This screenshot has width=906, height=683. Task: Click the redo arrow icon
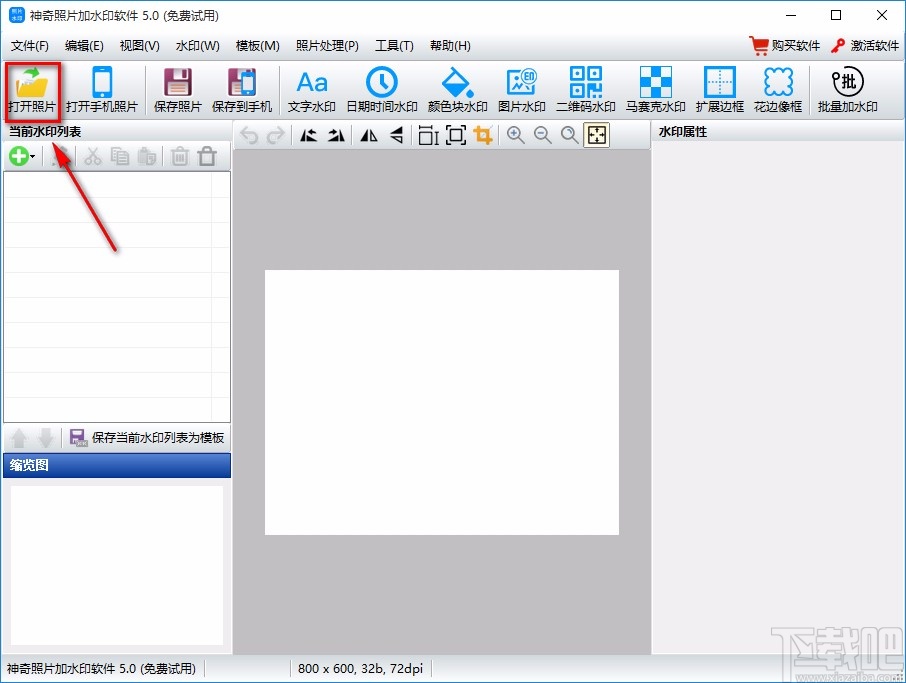click(276, 135)
